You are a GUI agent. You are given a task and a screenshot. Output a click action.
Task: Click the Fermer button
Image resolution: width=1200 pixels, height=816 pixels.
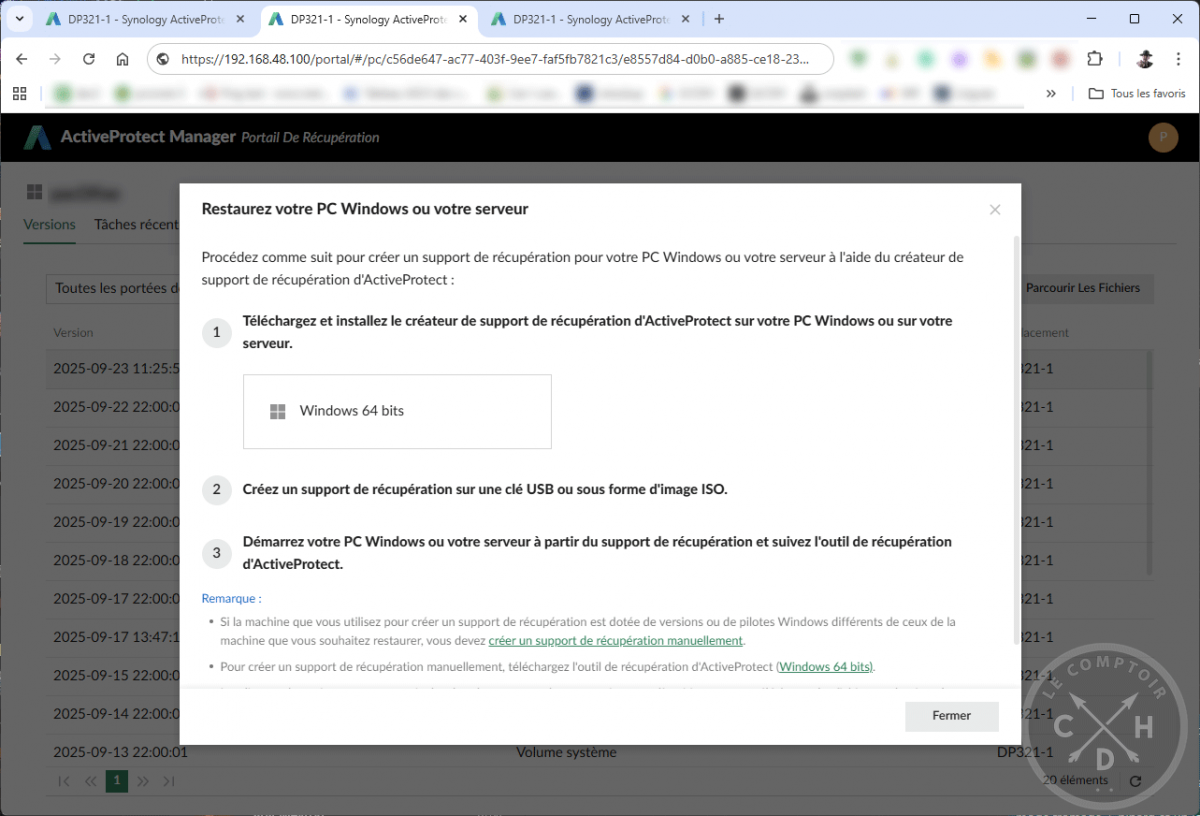click(951, 716)
